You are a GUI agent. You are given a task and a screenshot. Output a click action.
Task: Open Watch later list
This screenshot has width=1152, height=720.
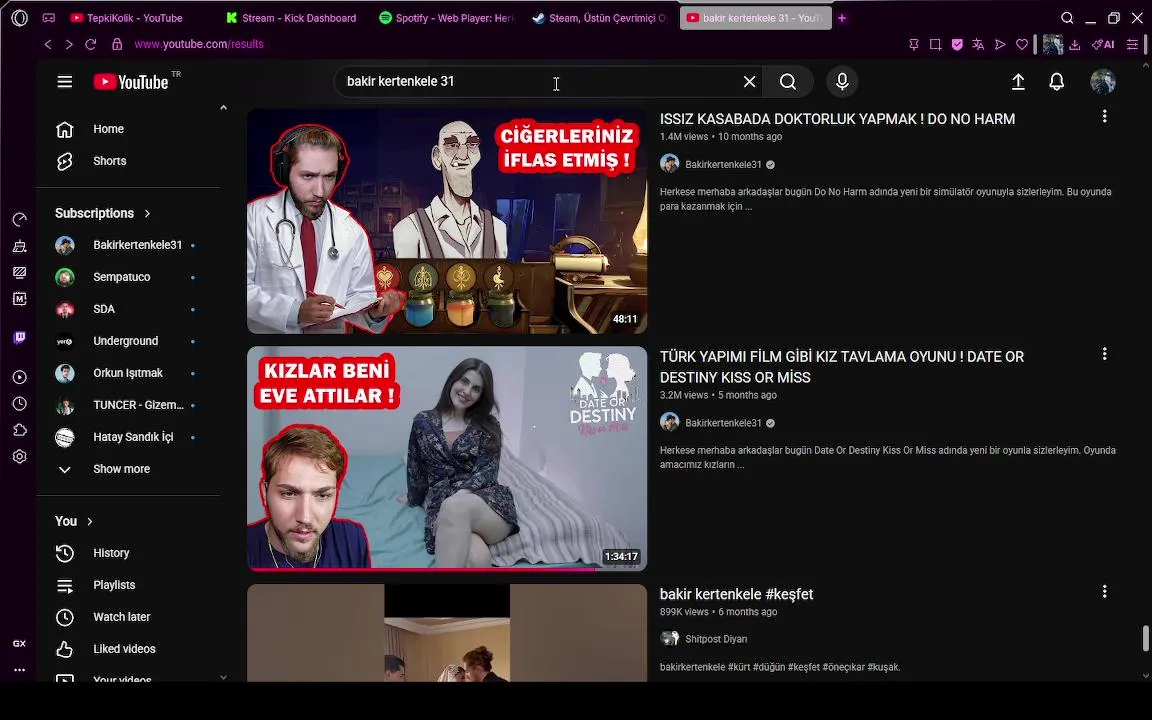pos(121,617)
